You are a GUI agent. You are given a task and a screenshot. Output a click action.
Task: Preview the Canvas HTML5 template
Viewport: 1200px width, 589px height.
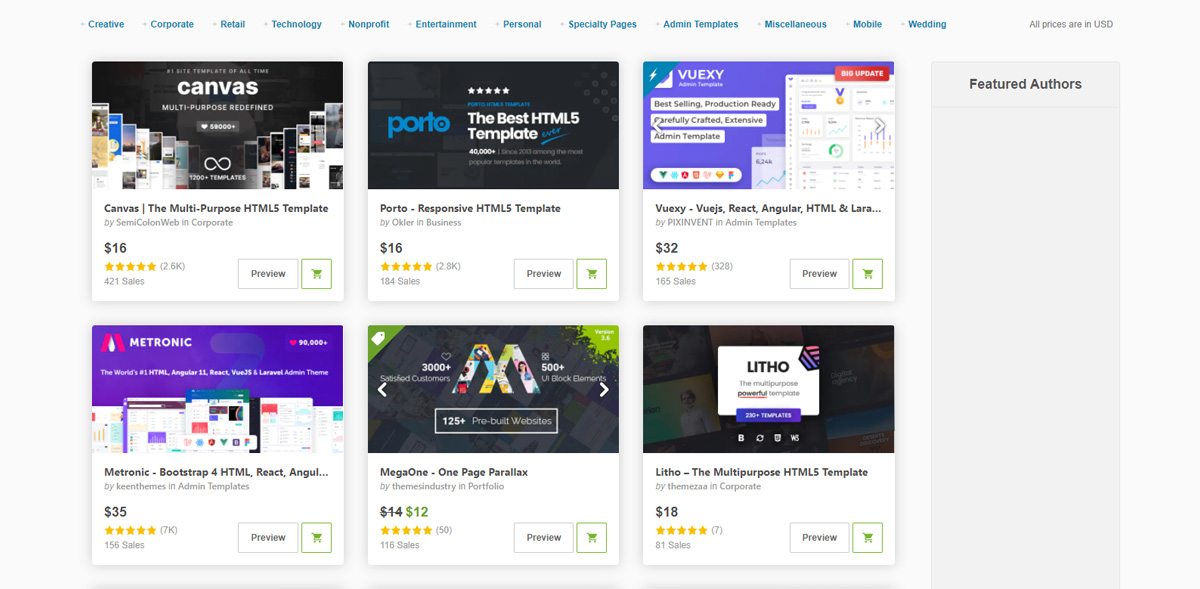[x=268, y=274]
